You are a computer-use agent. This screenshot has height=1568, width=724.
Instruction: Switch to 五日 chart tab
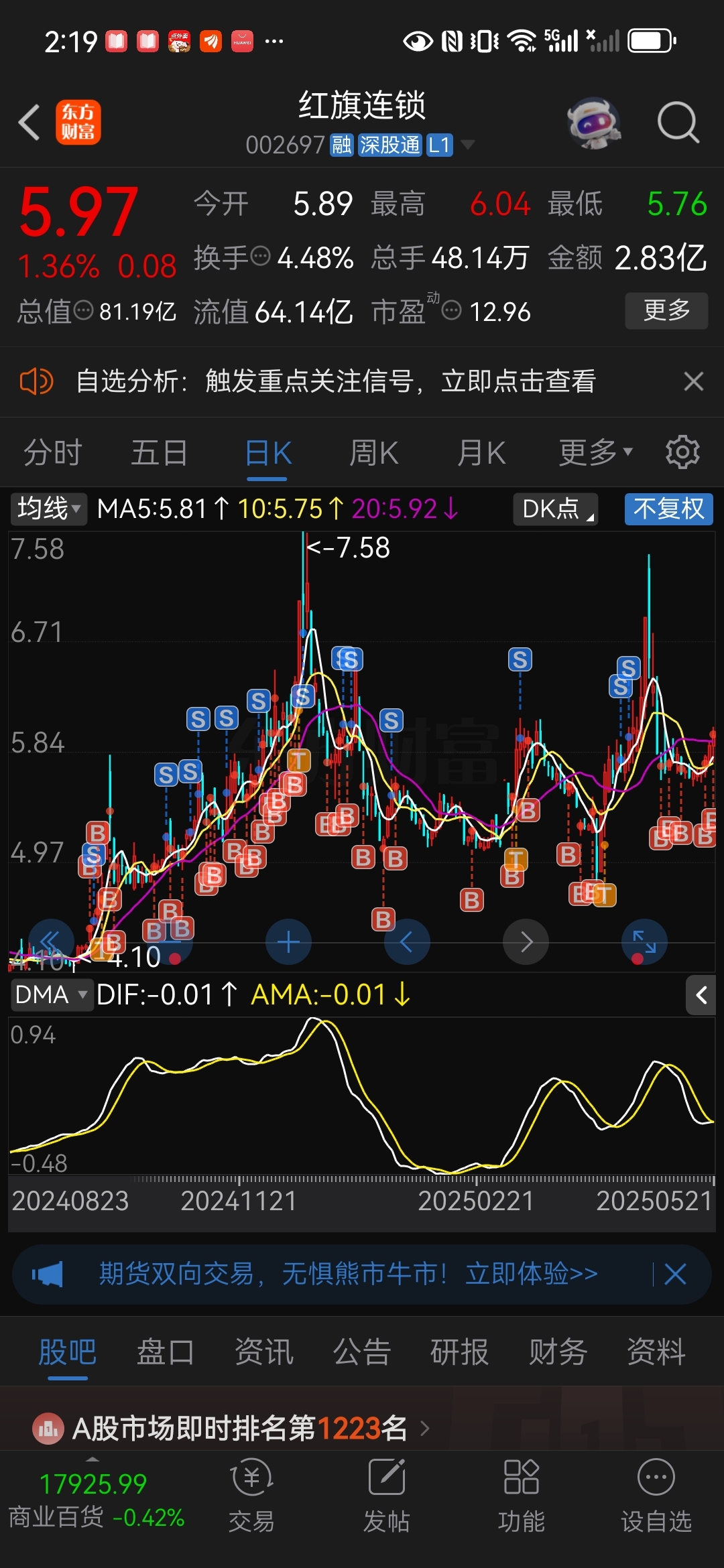pyautogui.click(x=160, y=453)
